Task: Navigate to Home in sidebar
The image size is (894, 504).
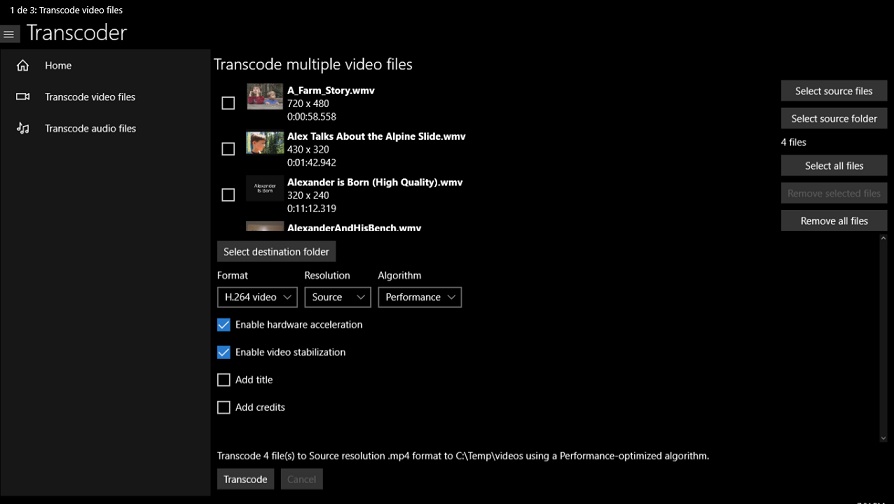Action: (x=58, y=66)
